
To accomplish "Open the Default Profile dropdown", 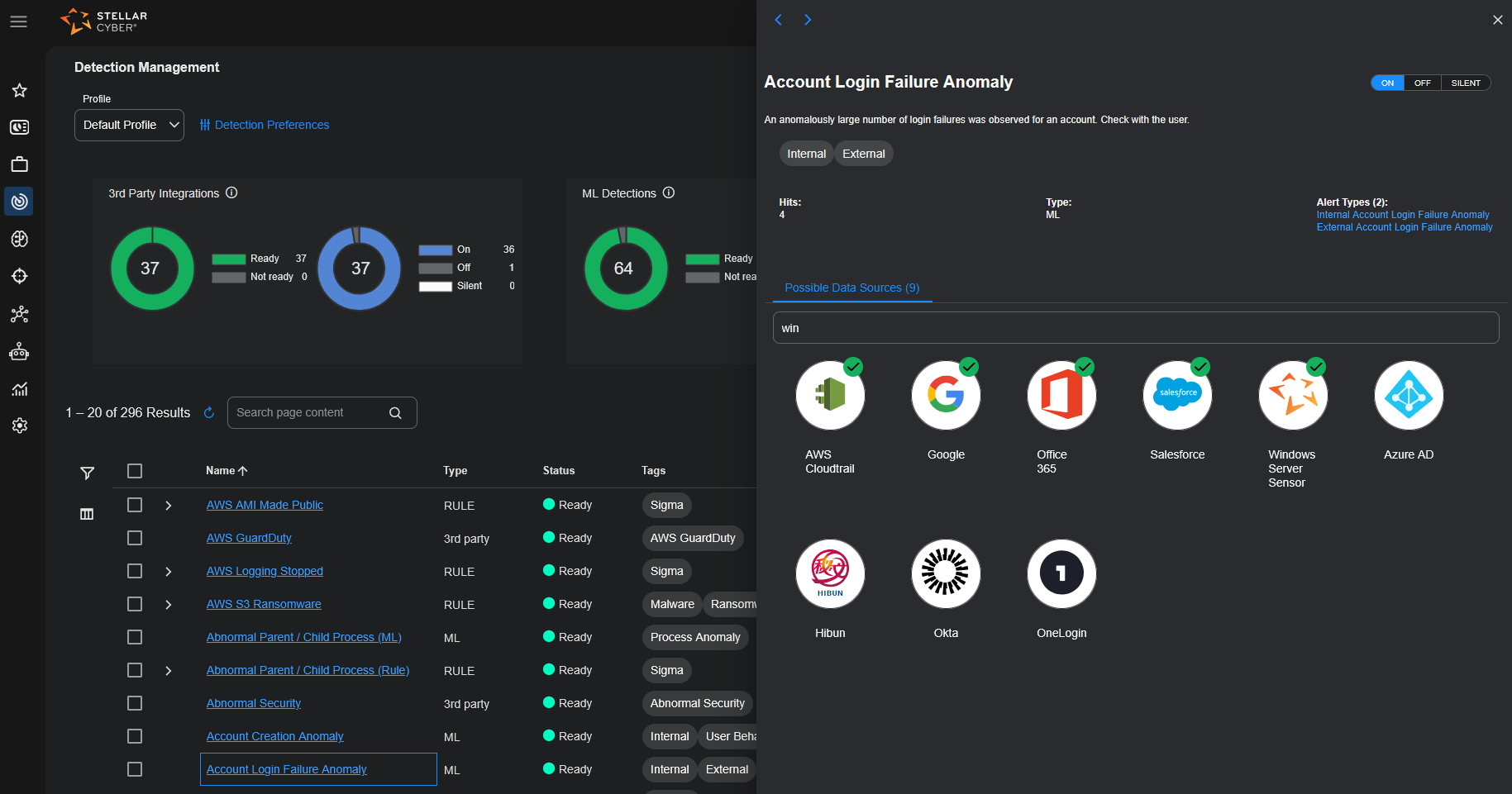I will coord(129,125).
